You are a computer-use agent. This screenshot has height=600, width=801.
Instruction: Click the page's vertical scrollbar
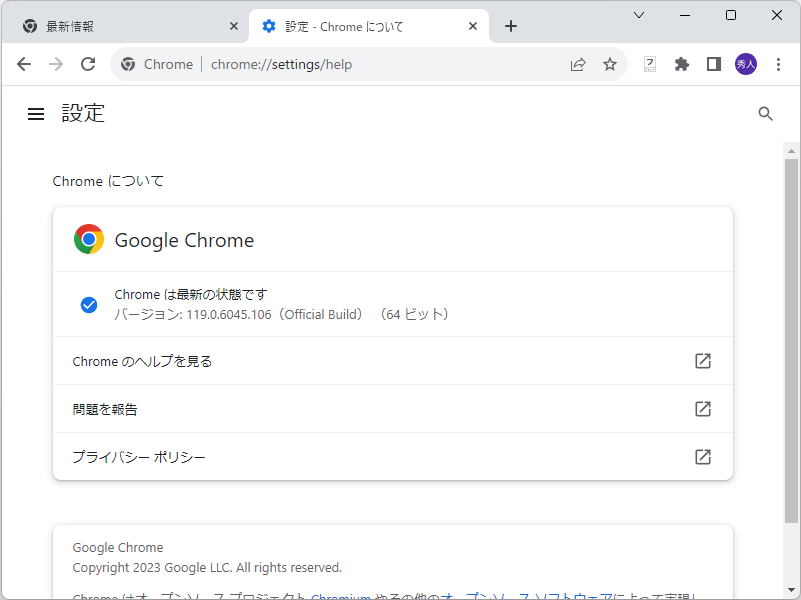pos(791,340)
